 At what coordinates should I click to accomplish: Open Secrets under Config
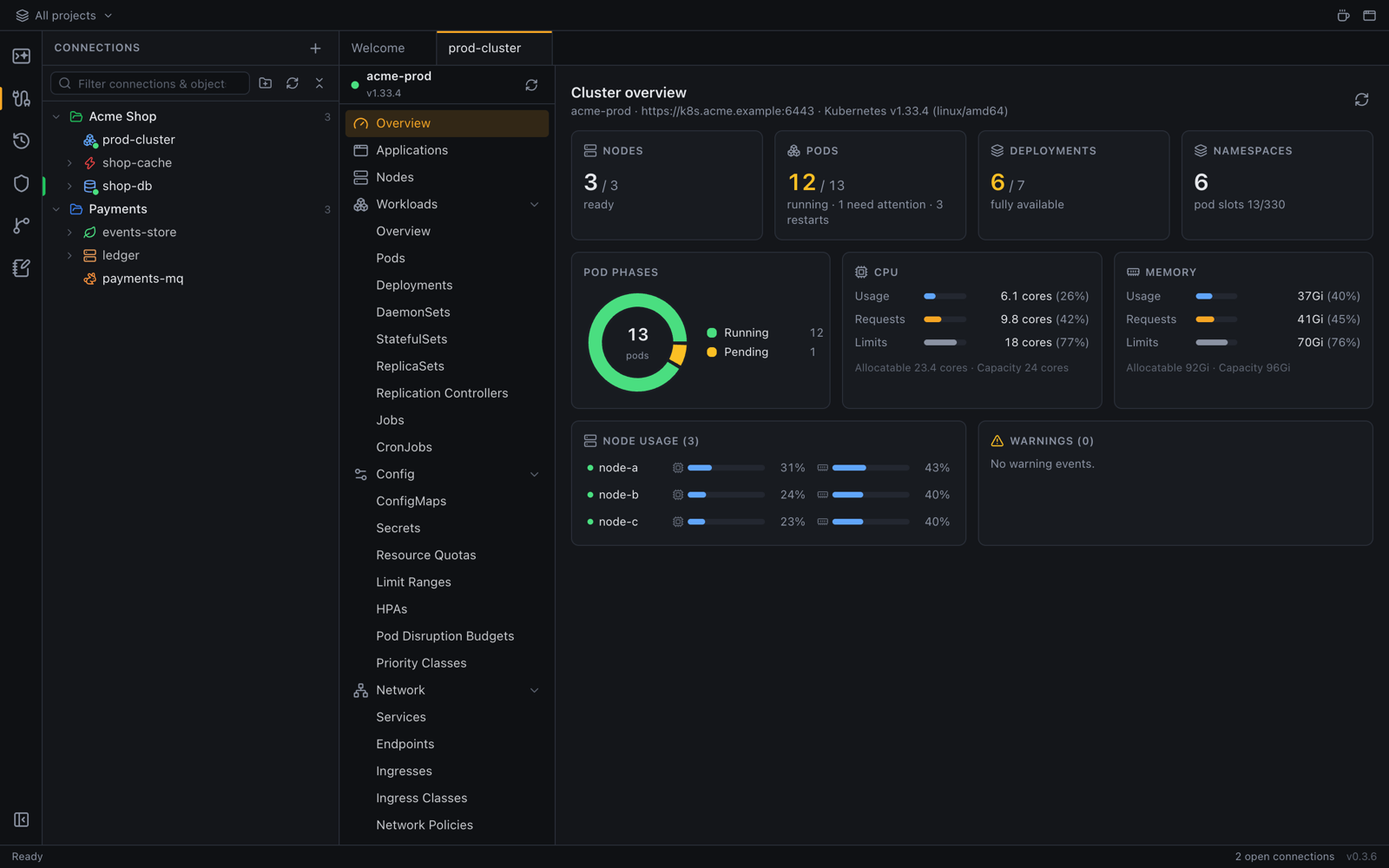447,528
